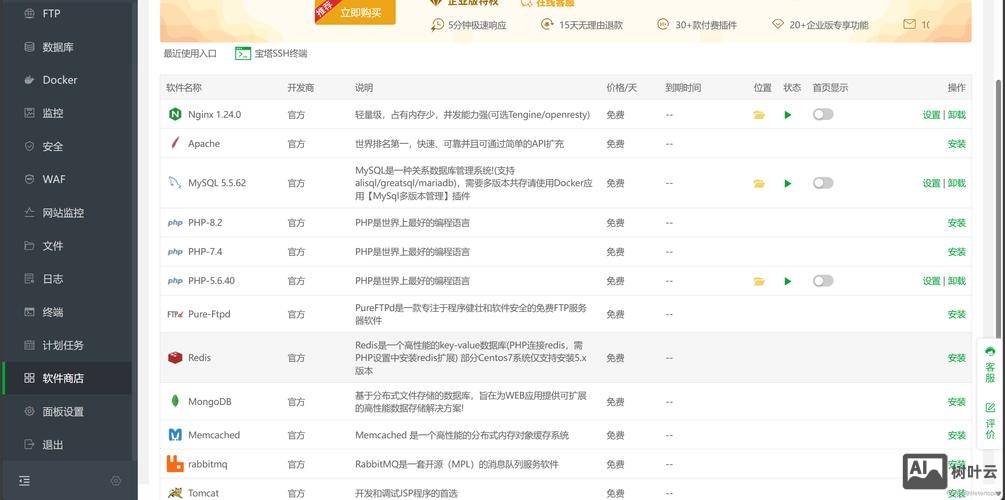Click the Pure-Ftpd logo icon
The width and height of the screenshot is (1005, 500).
tap(176, 314)
